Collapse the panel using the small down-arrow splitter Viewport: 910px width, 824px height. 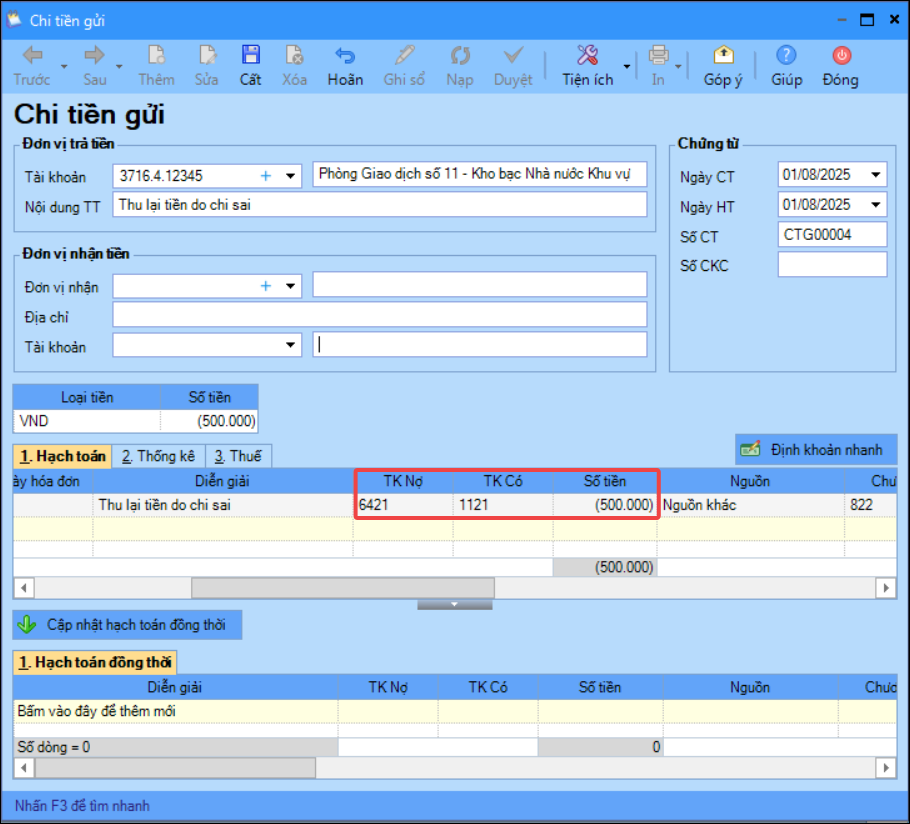[454, 605]
